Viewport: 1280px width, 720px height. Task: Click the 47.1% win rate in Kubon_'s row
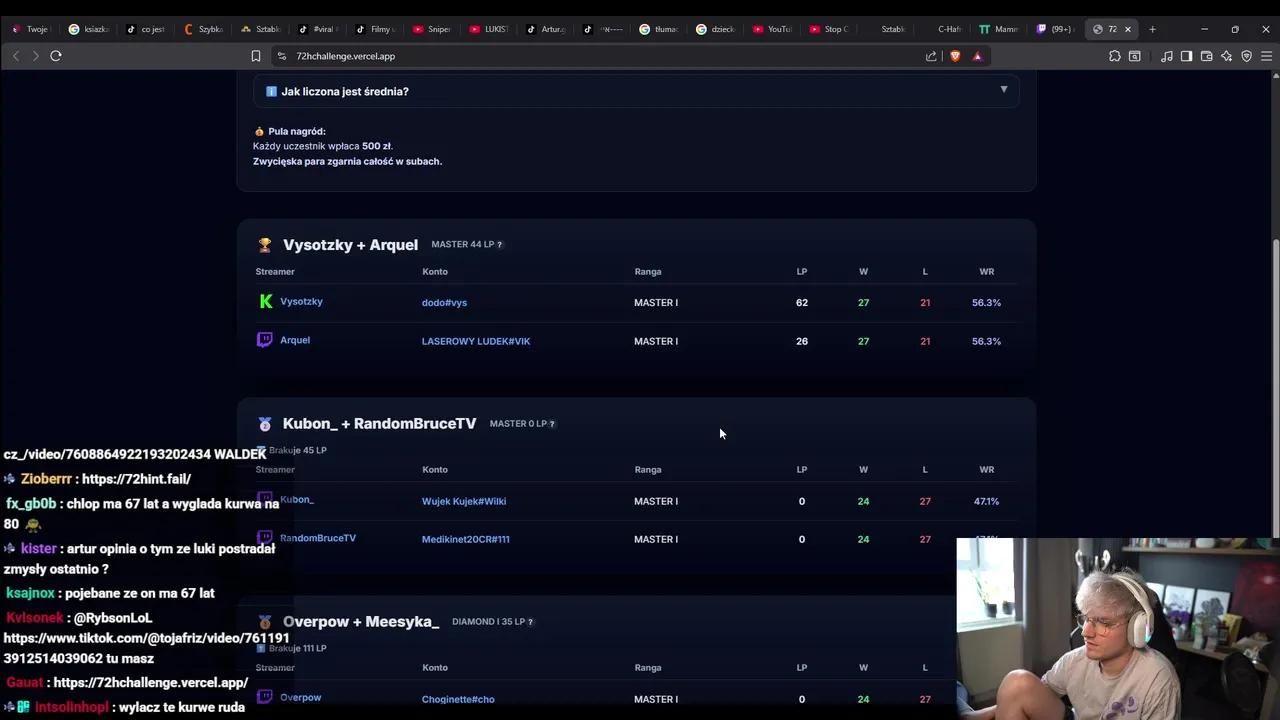986,501
